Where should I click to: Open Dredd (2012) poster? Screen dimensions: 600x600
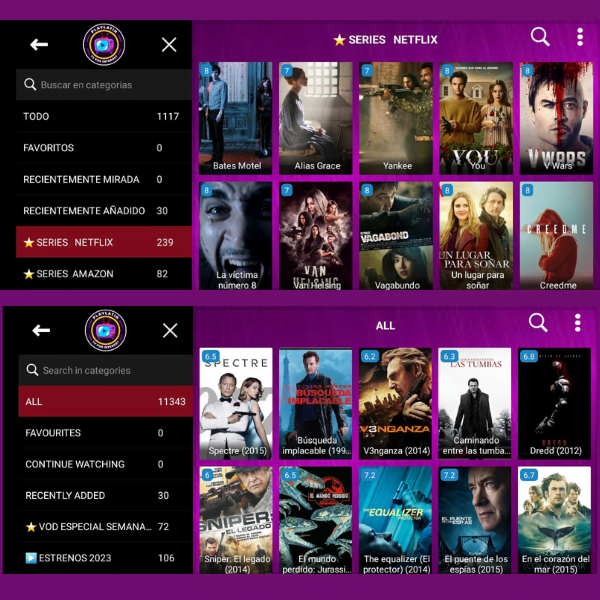pyautogui.click(x=554, y=404)
